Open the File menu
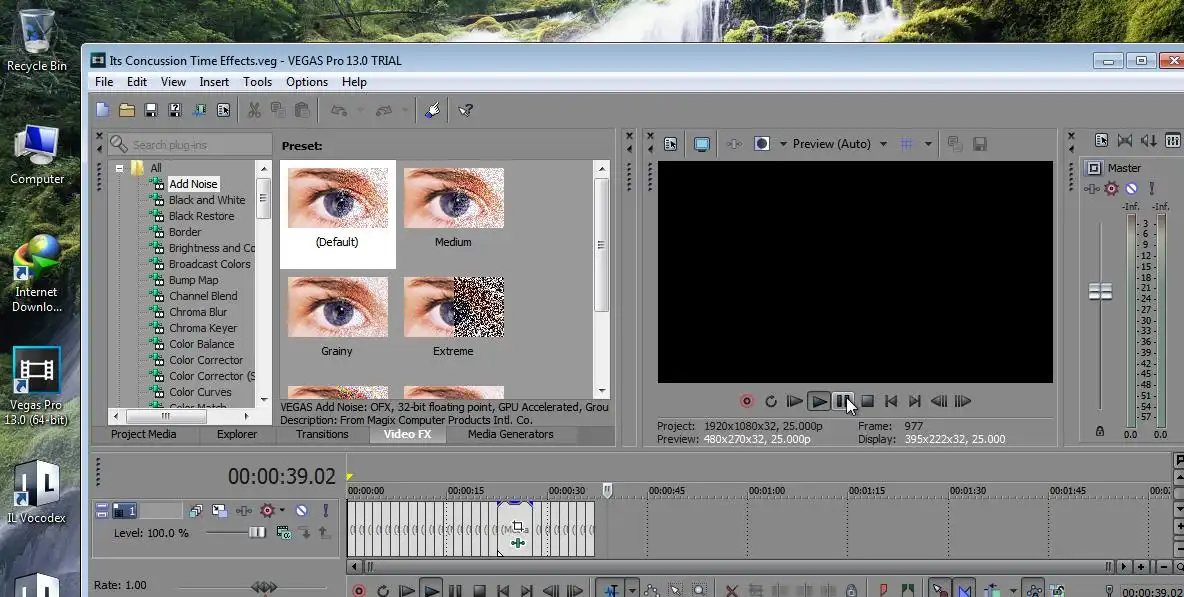 click(x=104, y=82)
